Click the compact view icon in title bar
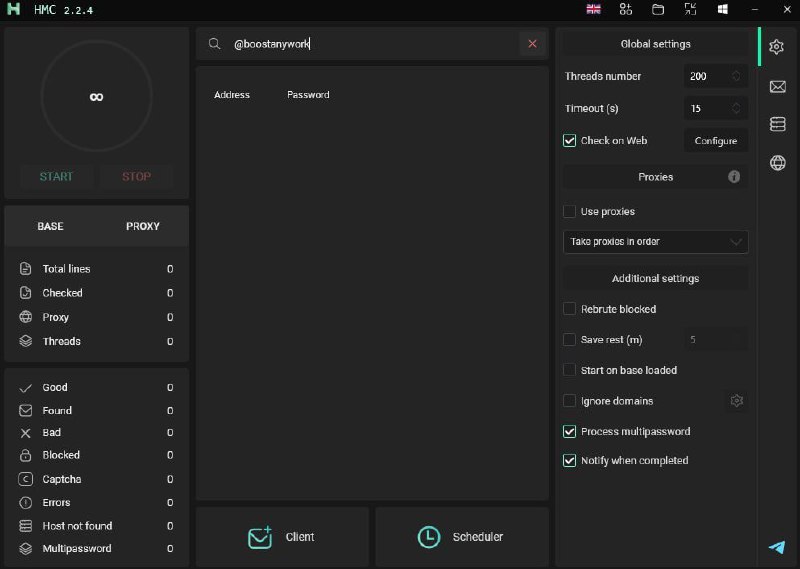This screenshot has width=800, height=569. click(x=690, y=9)
